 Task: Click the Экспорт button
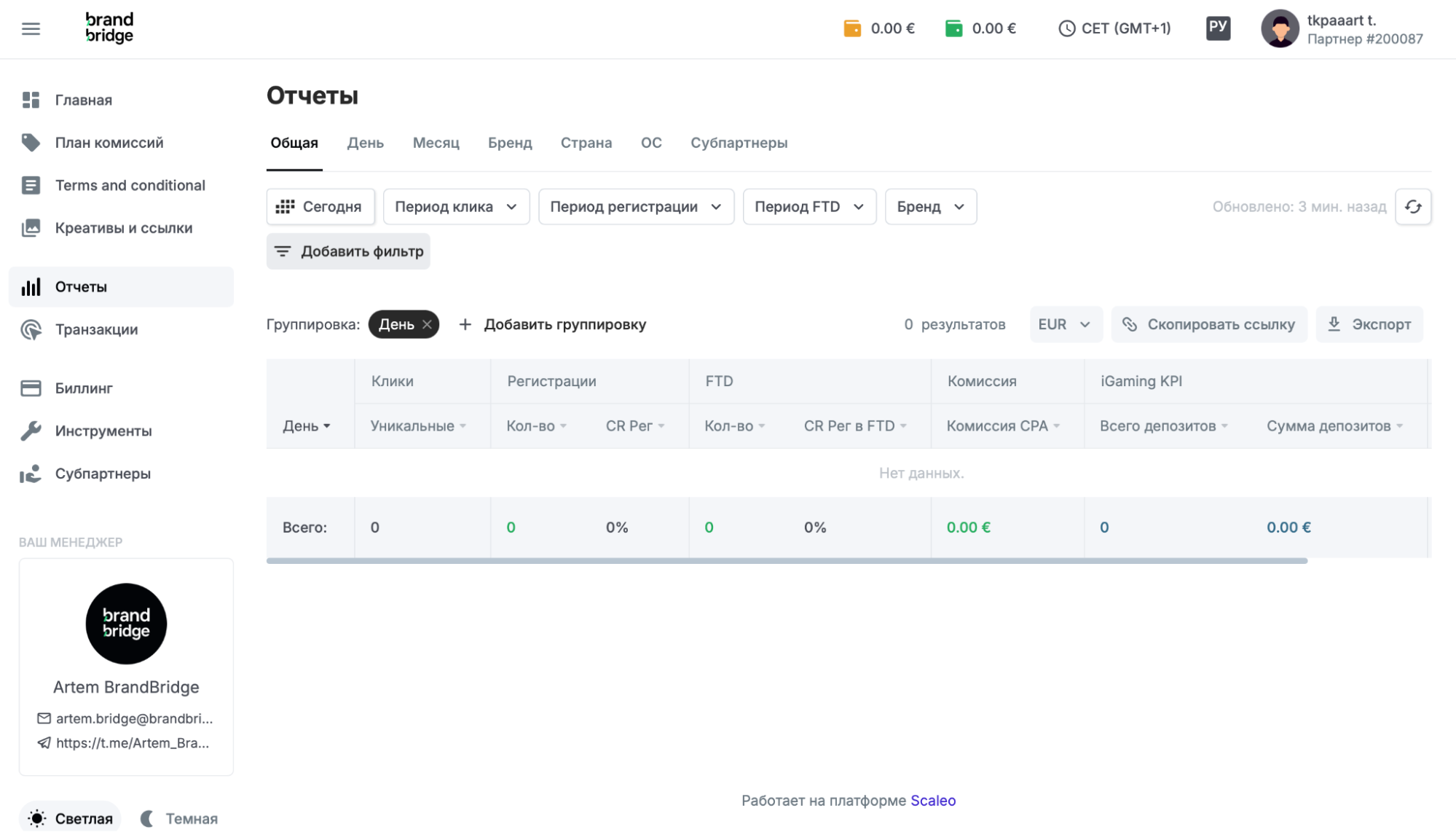pyautogui.click(x=1369, y=324)
